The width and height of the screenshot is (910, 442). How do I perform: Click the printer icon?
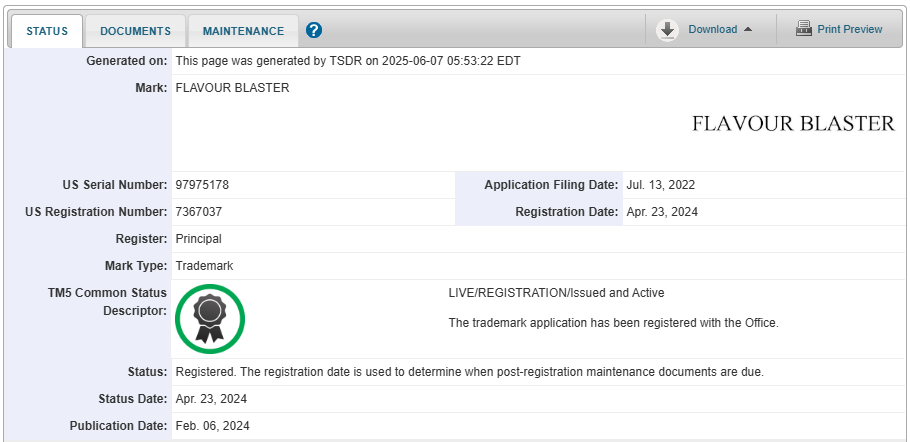click(804, 28)
